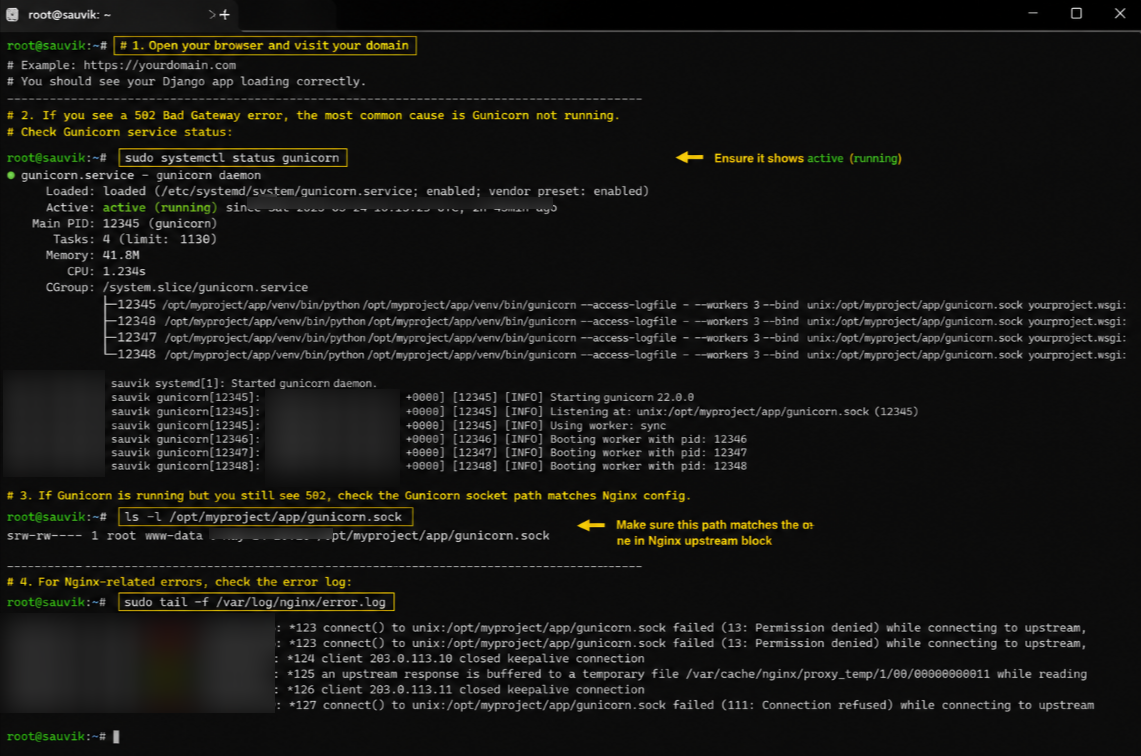Minimize the terminal window
The width and height of the screenshot is (1141, 756).
tap(1033, 13)
